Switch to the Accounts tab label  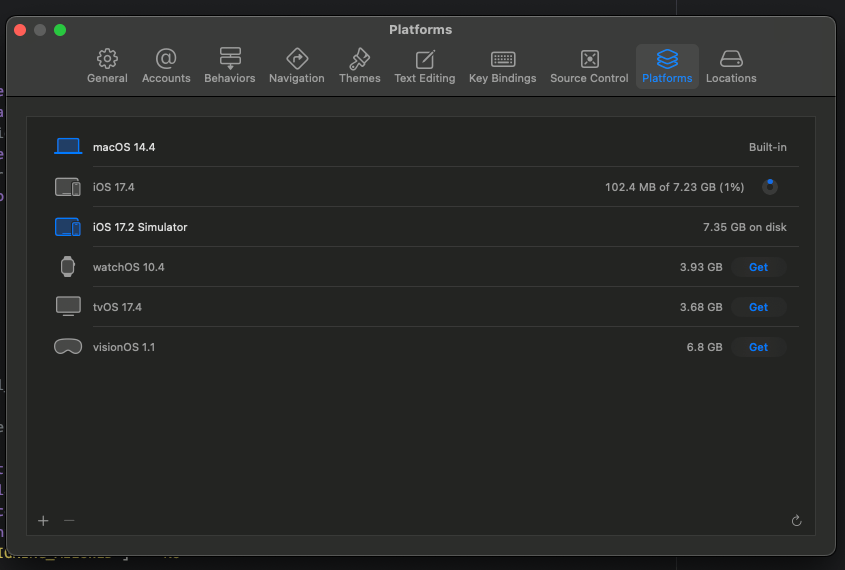(x=166, y=78)
